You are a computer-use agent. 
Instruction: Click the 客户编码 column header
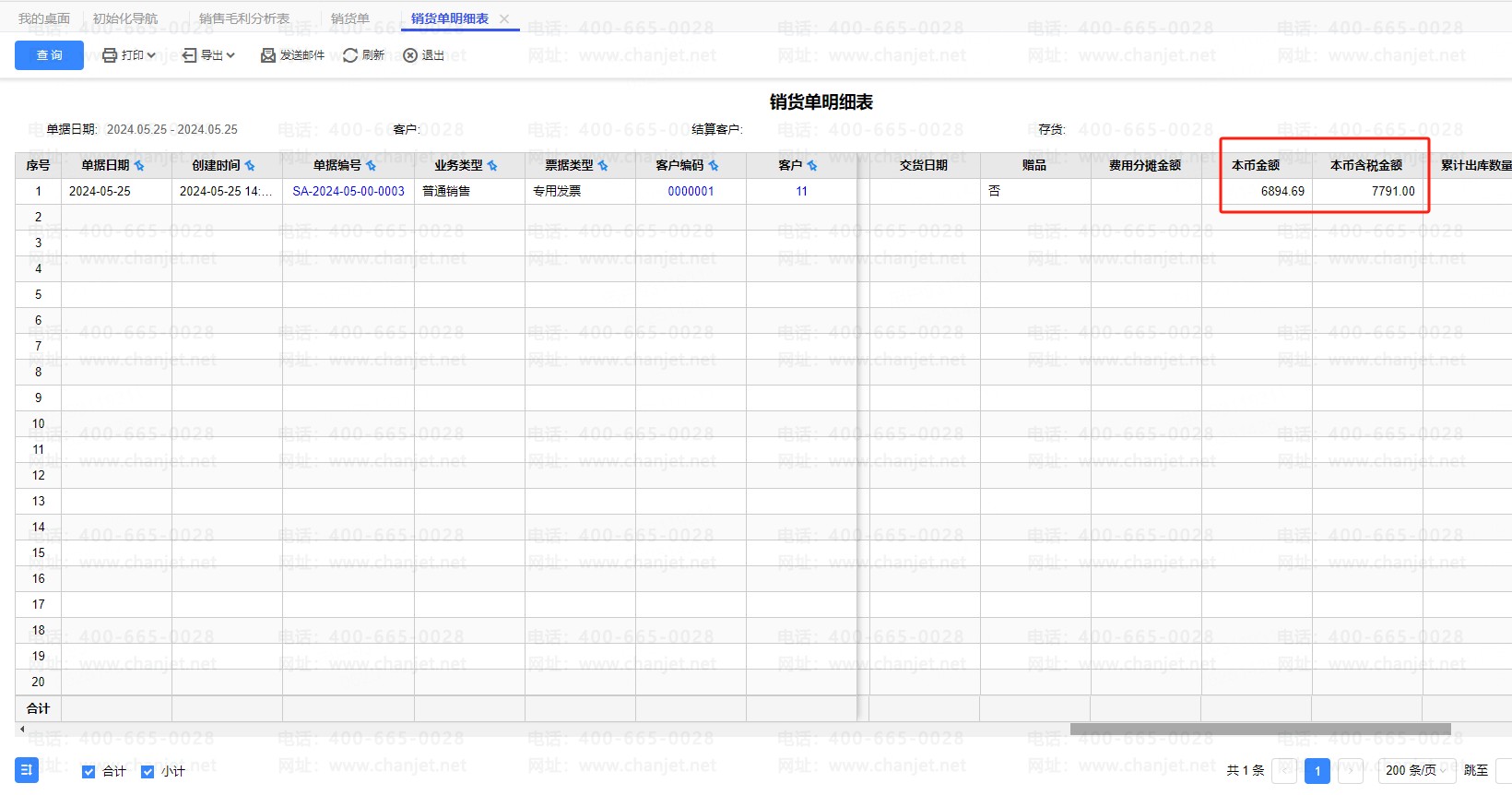point(679,165)
